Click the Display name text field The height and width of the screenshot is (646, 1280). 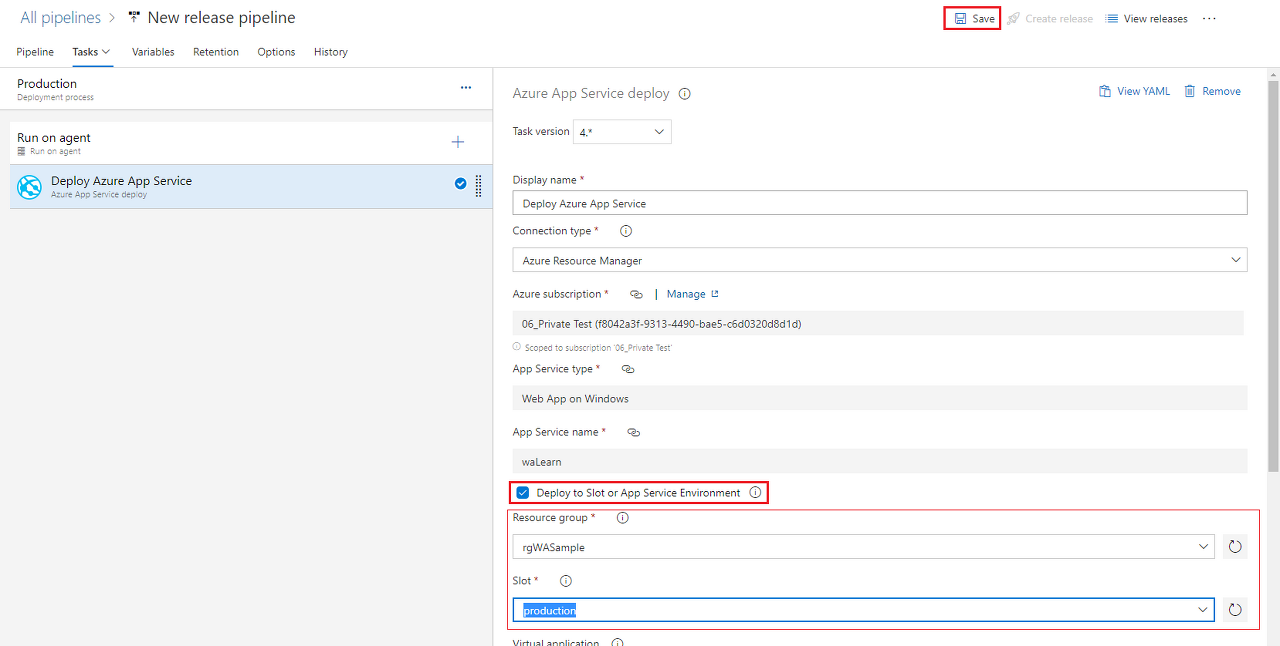880,203
